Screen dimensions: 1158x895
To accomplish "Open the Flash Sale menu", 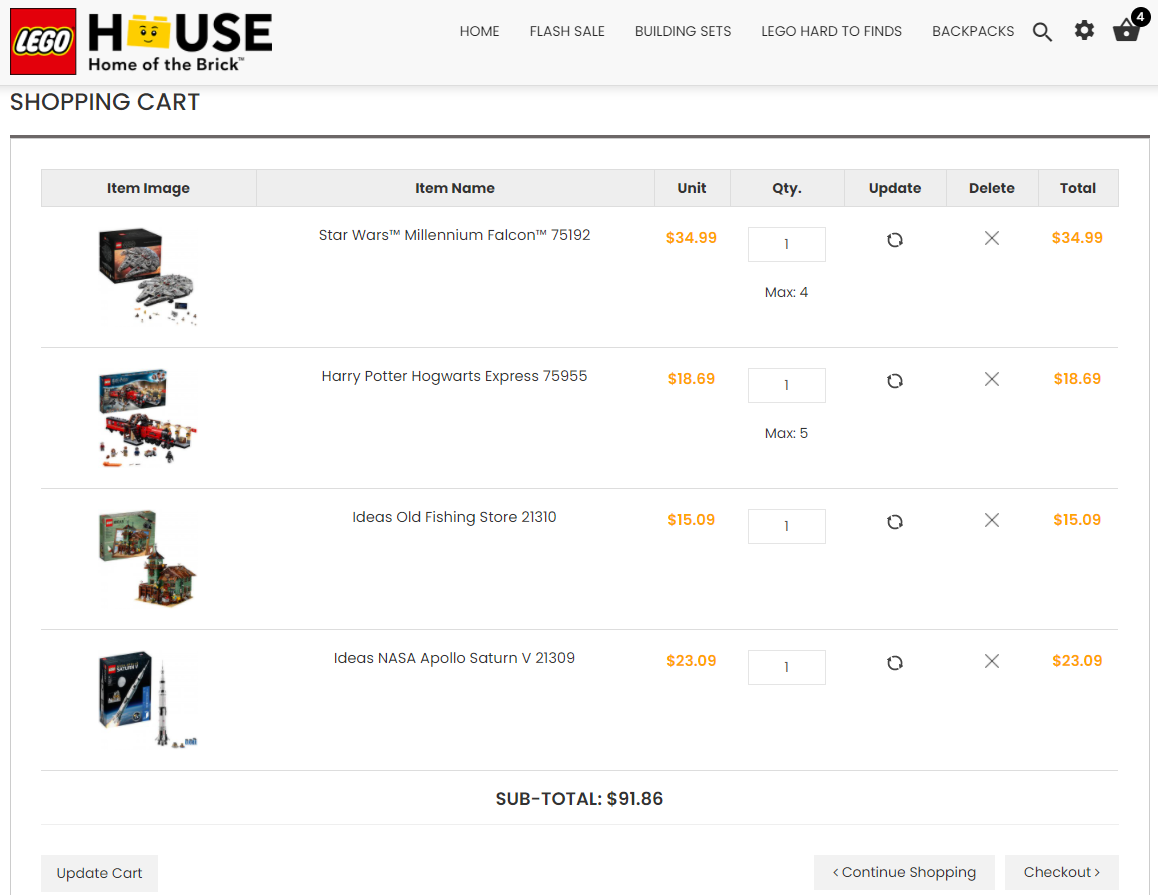I will point(567,32).
